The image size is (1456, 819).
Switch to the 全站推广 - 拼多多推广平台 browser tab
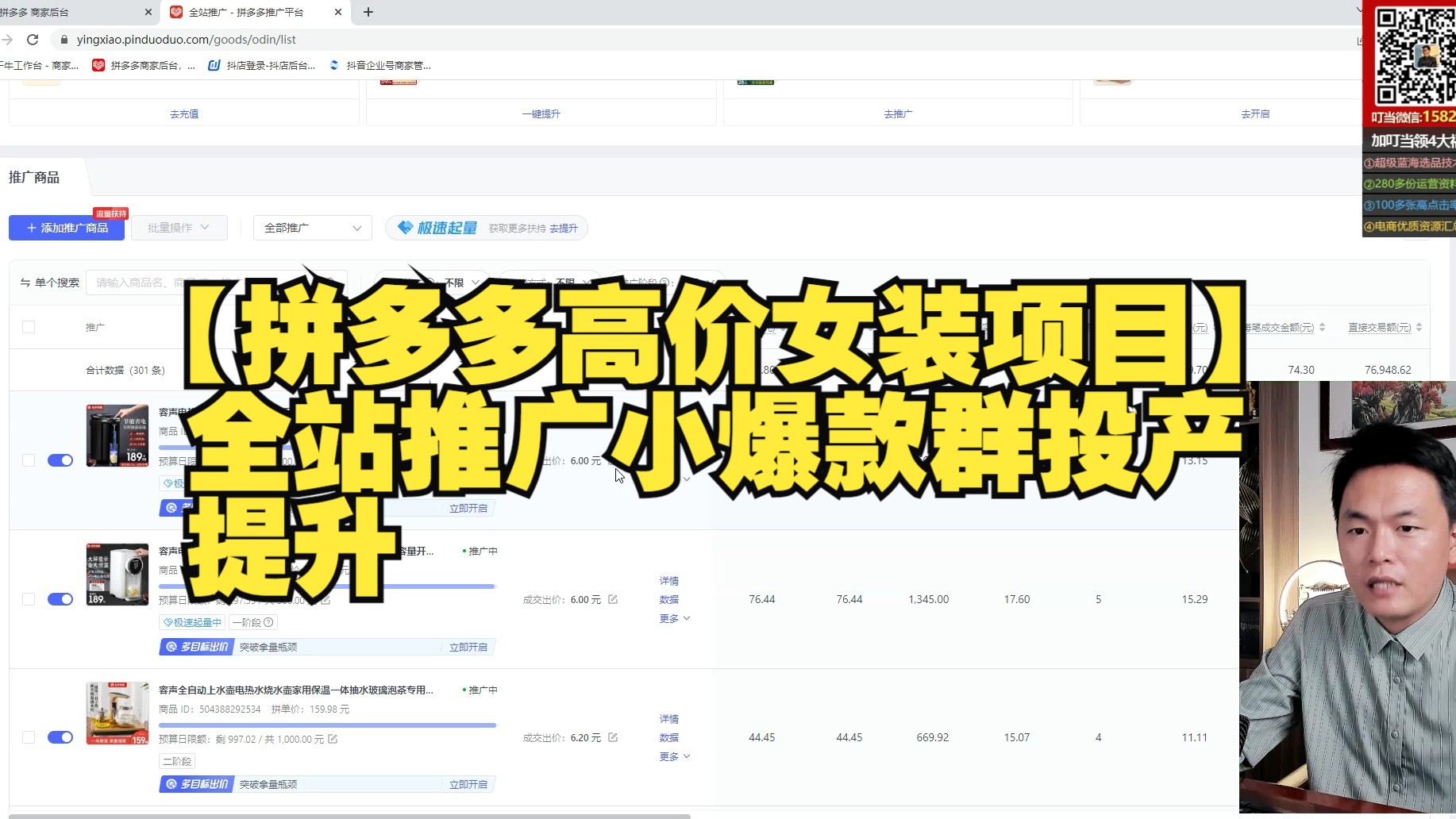tap(254, 12)
